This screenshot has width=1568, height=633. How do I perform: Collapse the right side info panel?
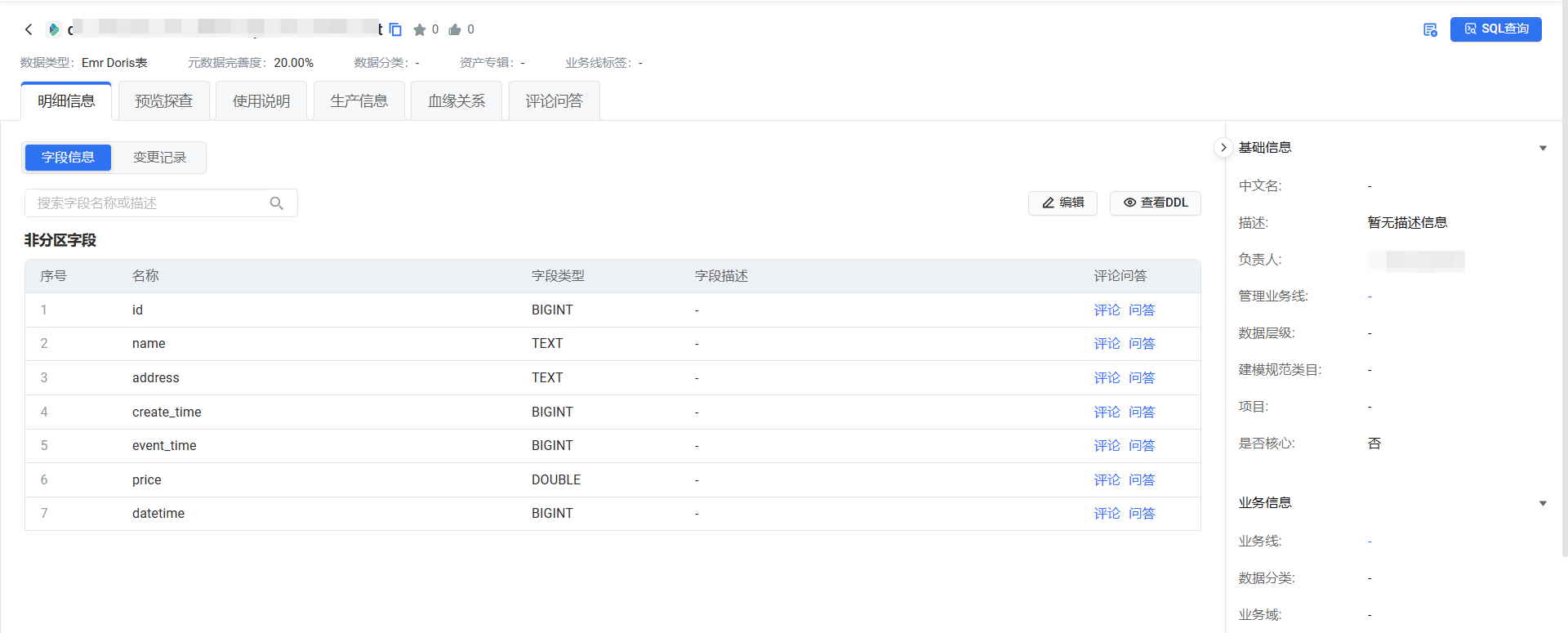pos(1223,148)
